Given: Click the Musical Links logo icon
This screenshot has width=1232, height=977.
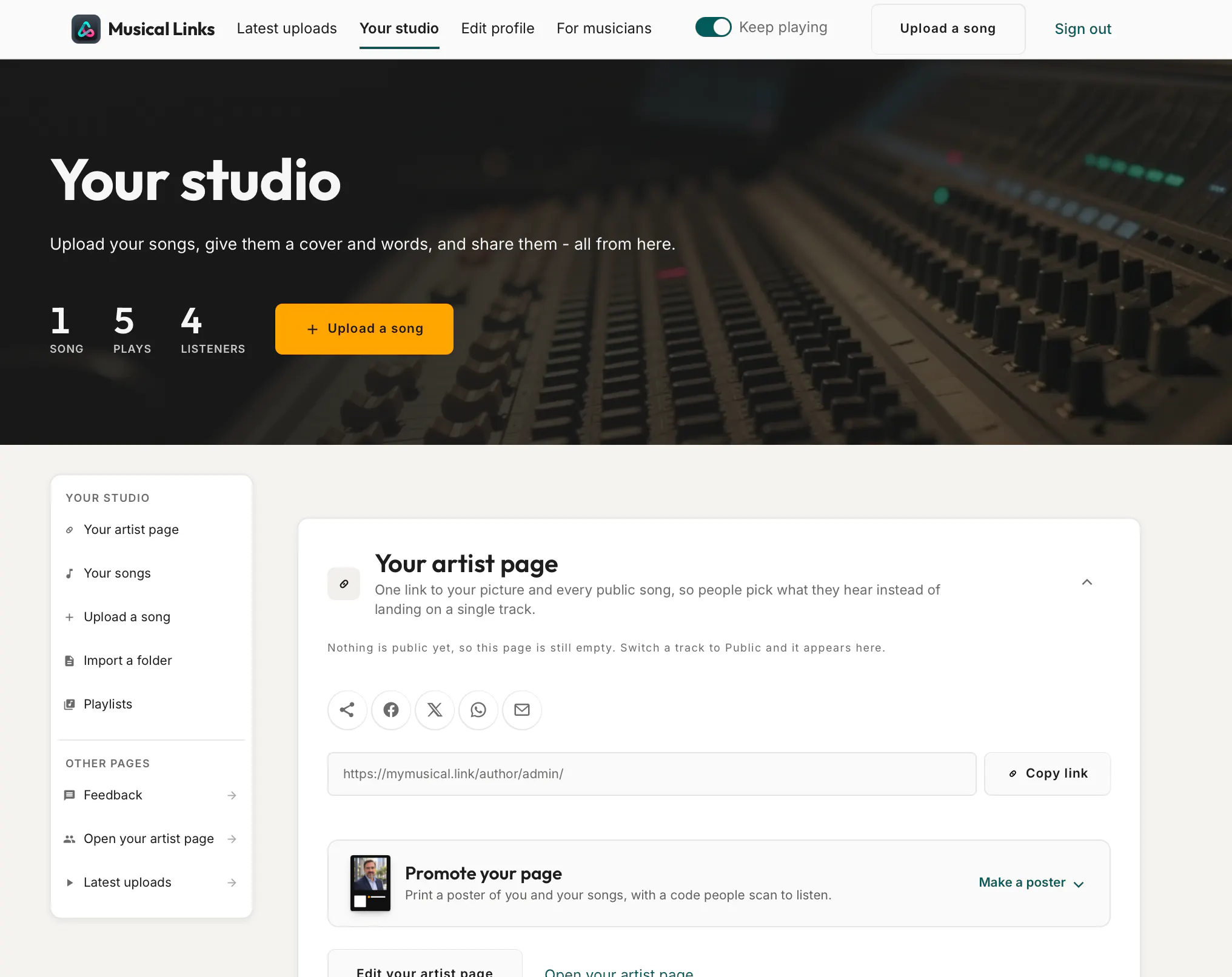Looking at the screenshot, I should [86, 28].
